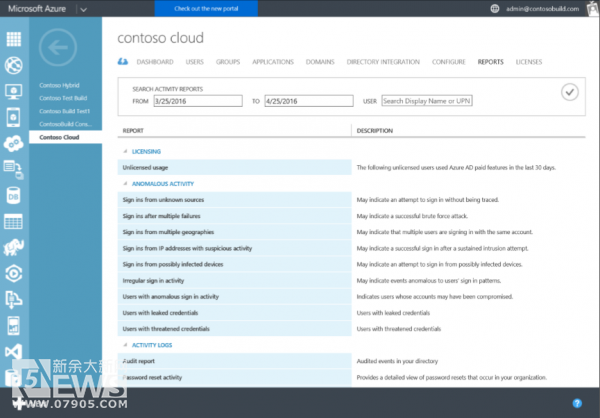This screenshot has height=418, width=600.
Task: Select the Reports tab
Action: (491, 62)
